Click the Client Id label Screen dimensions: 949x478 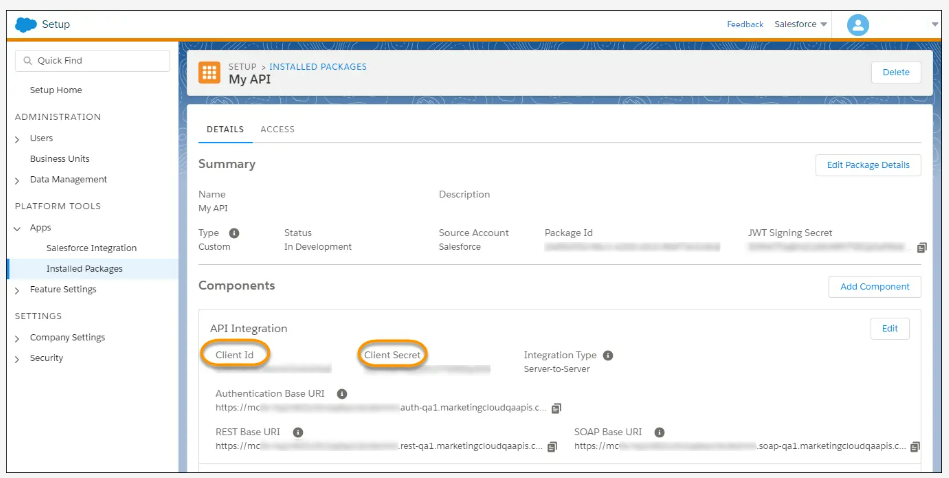(234, 355)
